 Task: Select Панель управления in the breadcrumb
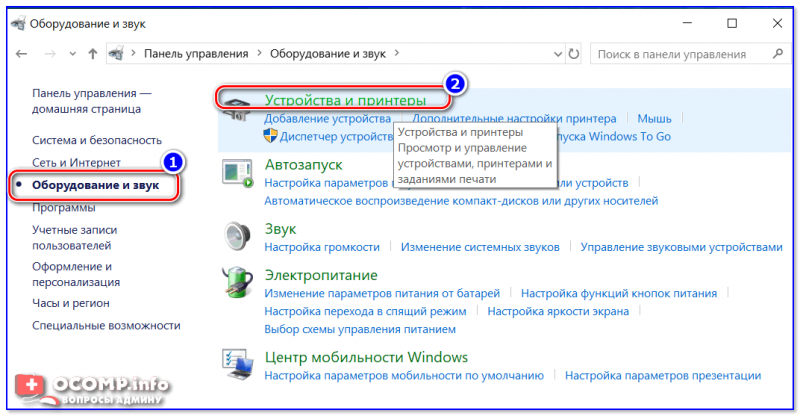pyautogui.click(x=196, y=54)
